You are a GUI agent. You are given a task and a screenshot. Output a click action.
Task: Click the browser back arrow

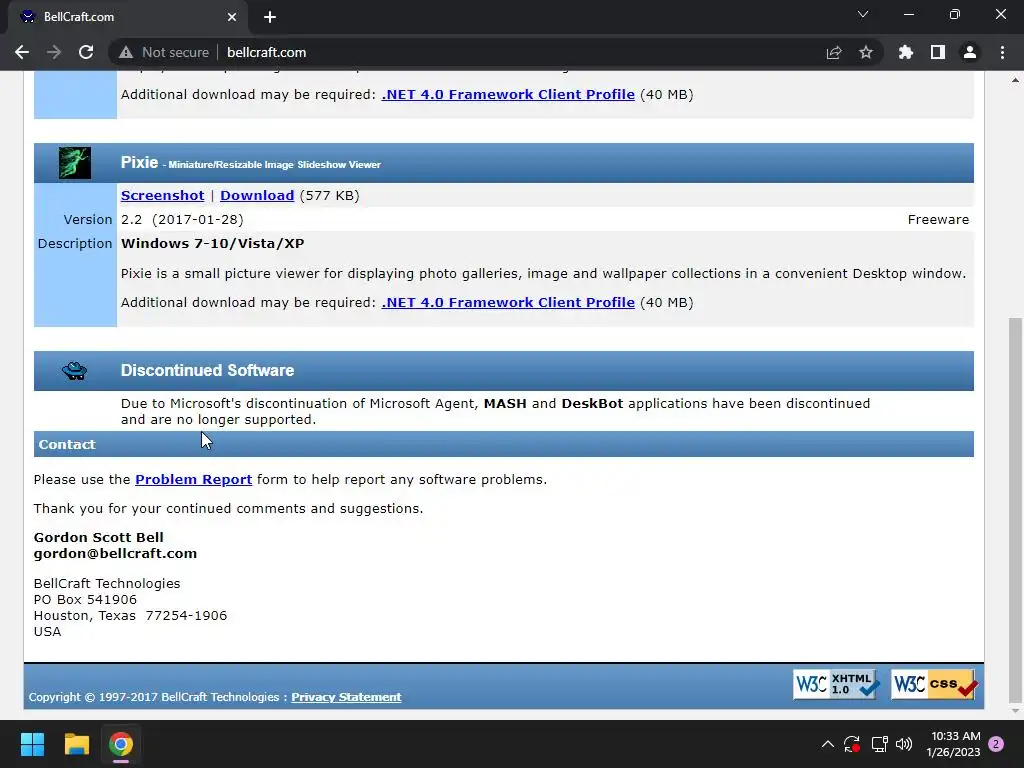click(x=22, y=52)
